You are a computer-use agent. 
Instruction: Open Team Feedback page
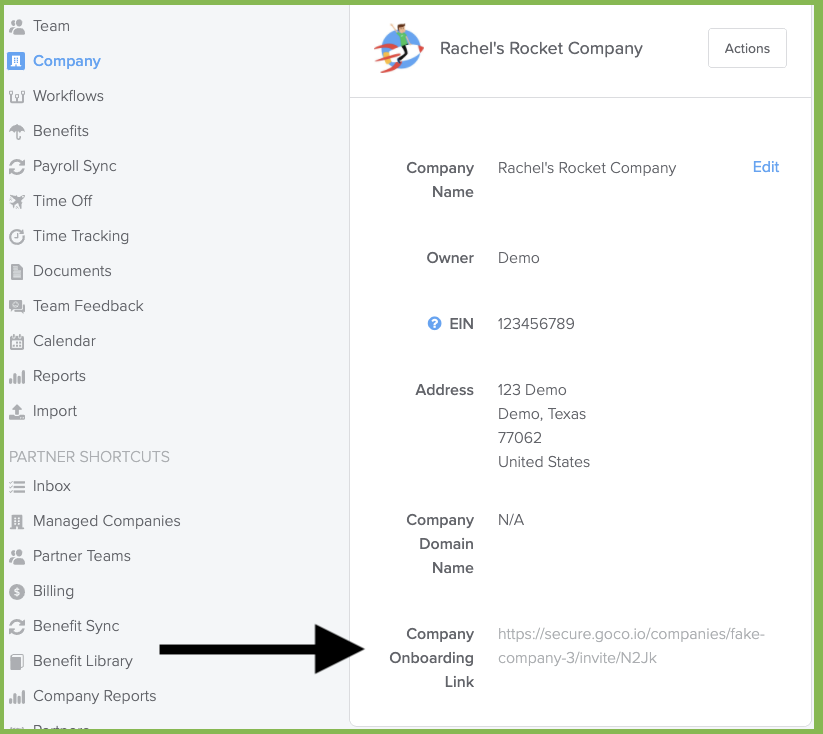pos(88,306)
